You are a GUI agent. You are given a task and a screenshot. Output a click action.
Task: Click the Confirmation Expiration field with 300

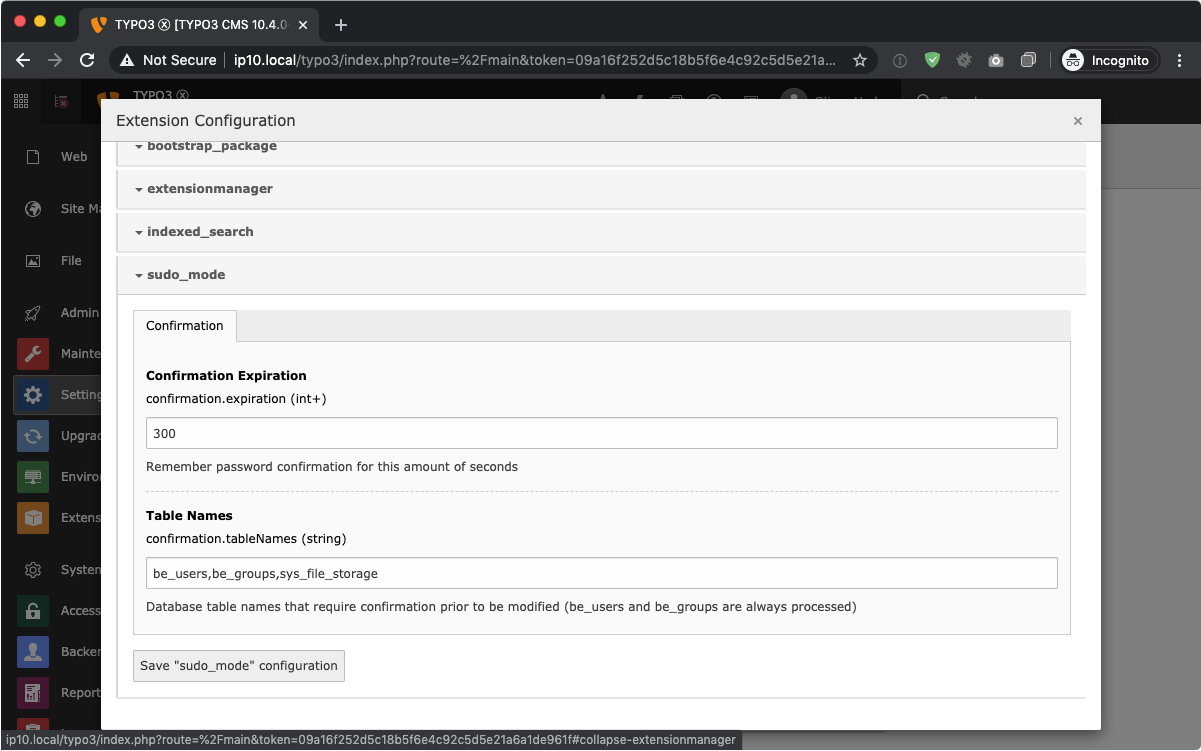[x=602, y=433]
